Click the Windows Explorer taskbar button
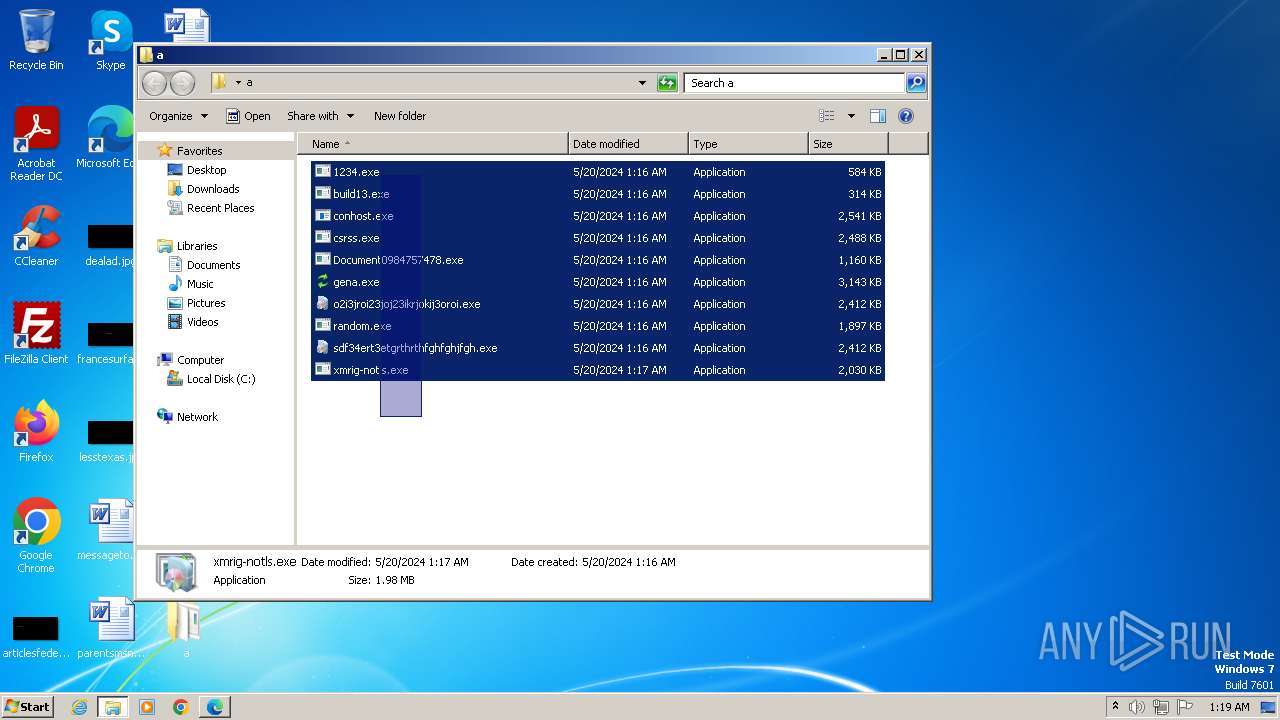The image size is (1280, 720). click(113, 707)
